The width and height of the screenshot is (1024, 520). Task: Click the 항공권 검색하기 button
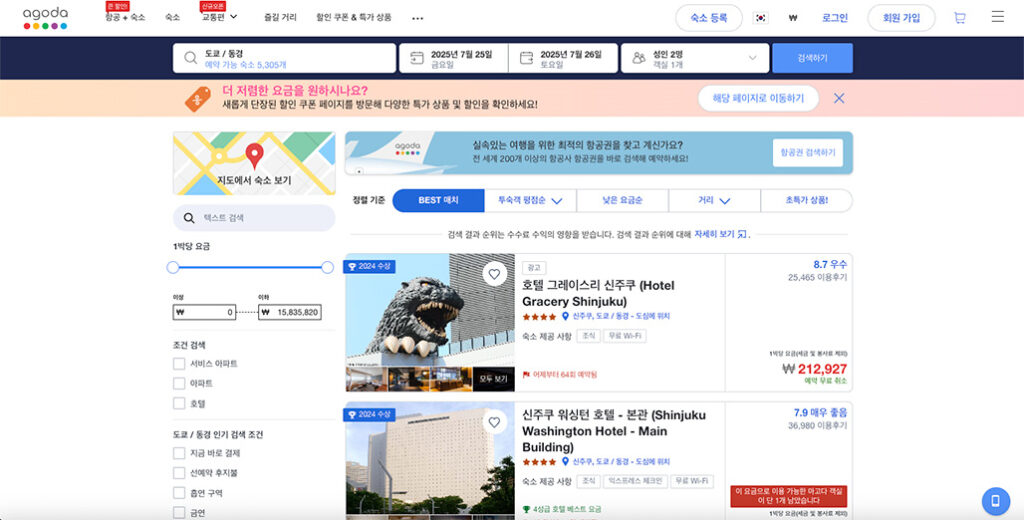[808, 153]
